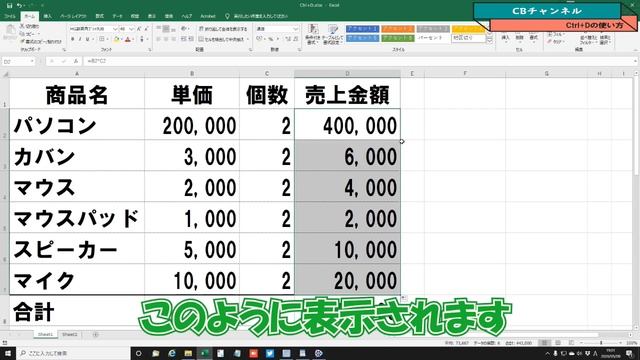Select the cell labeled マウスパッド
The height and width of the screenshot is (360, 640).
[77, 218]
